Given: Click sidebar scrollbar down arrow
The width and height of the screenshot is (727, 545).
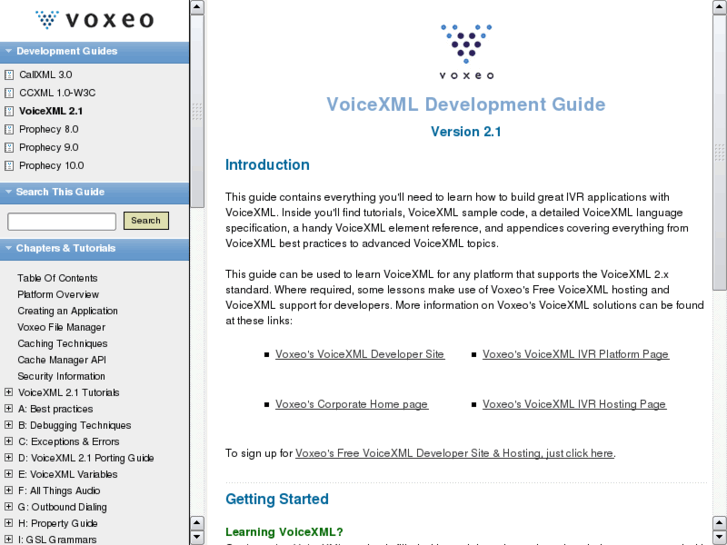Looking at the screenshot, I should click(197, 537).
